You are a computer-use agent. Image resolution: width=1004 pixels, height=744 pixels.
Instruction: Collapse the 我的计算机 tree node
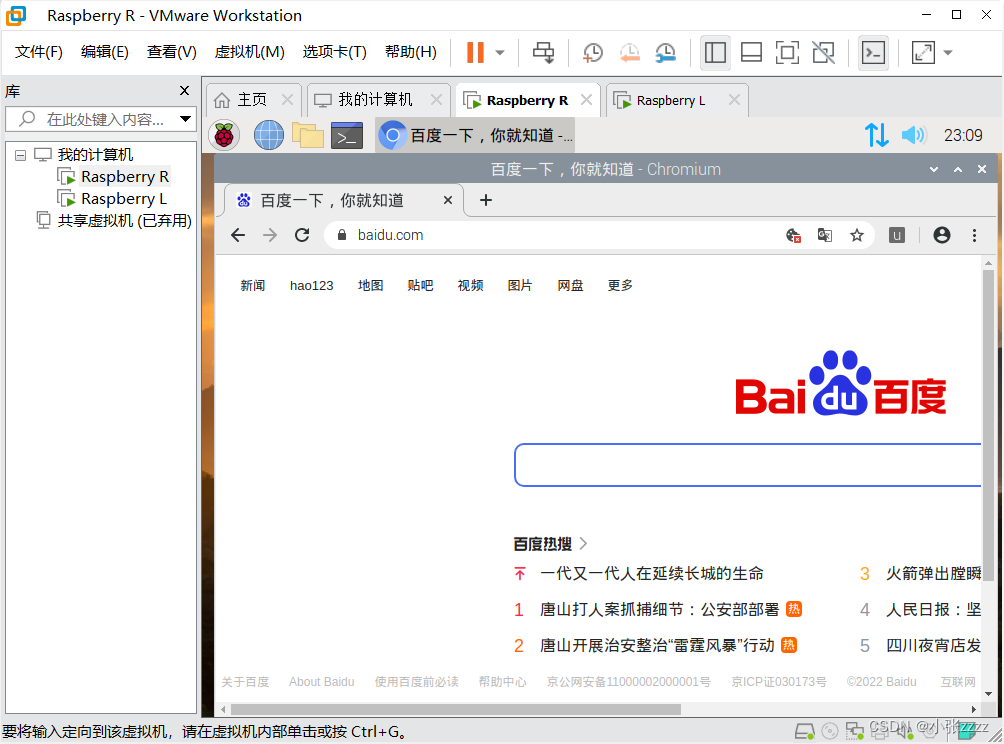pos(20,157)
